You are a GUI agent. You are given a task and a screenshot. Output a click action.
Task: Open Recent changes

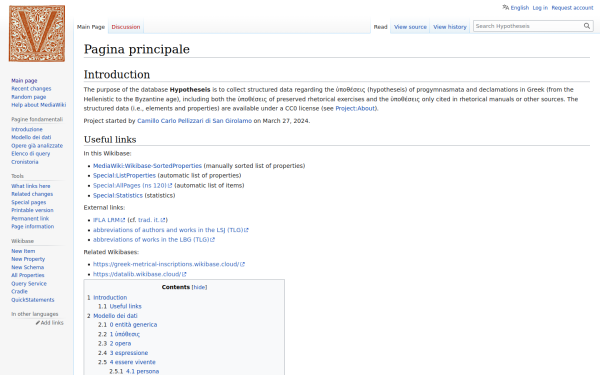[31, 88]
